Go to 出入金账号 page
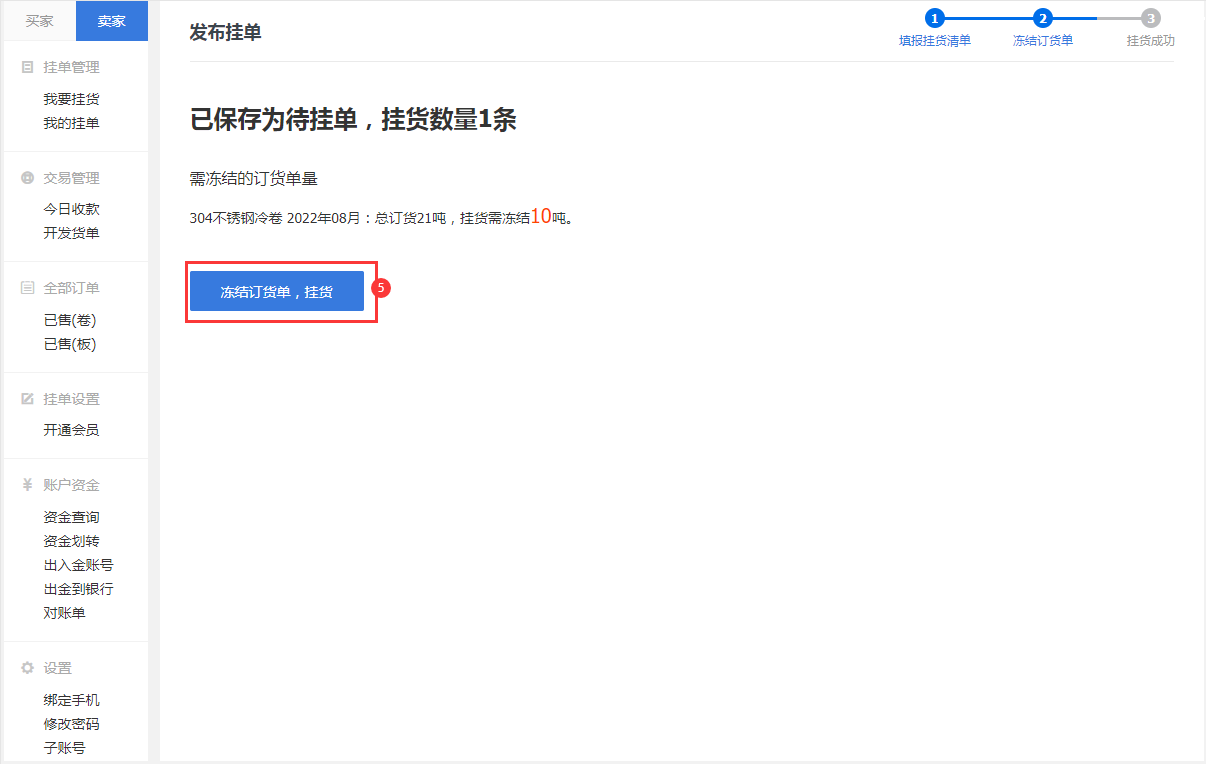The height and width of the screenshot is (764, 1206). 78,565
